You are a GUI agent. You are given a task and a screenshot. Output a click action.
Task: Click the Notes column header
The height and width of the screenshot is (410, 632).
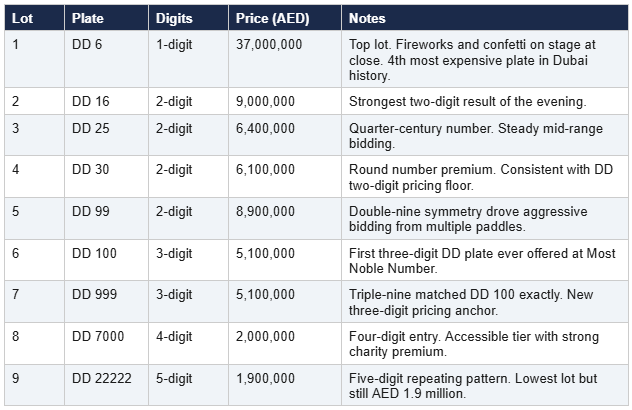coord(367,19)
